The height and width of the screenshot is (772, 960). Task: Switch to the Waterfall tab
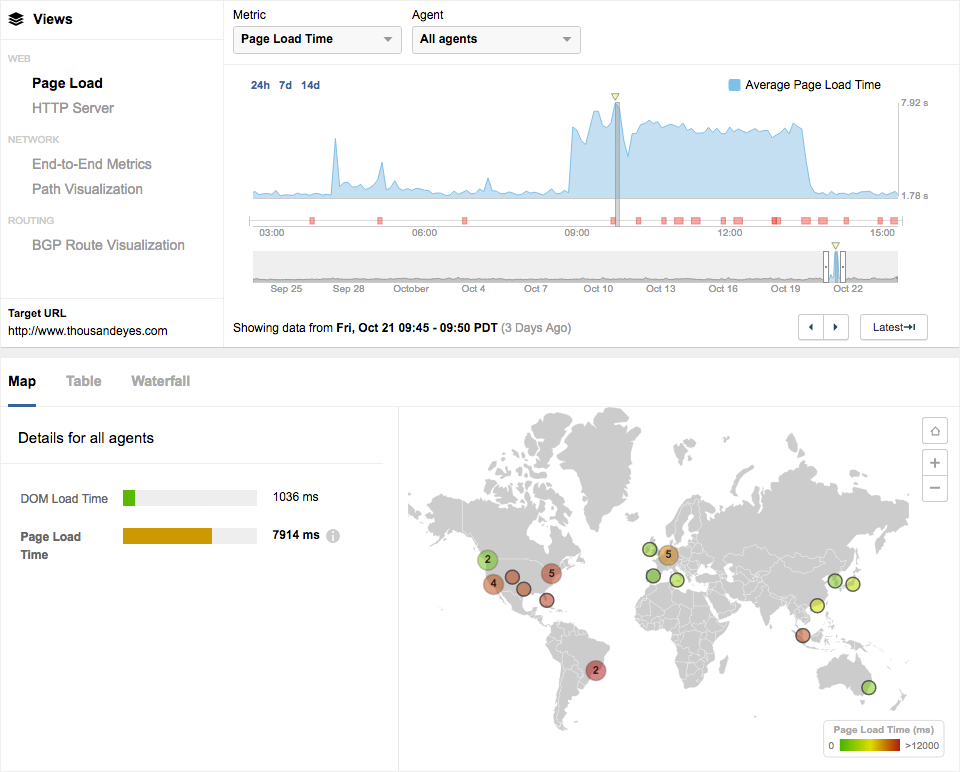click(160, 381)
